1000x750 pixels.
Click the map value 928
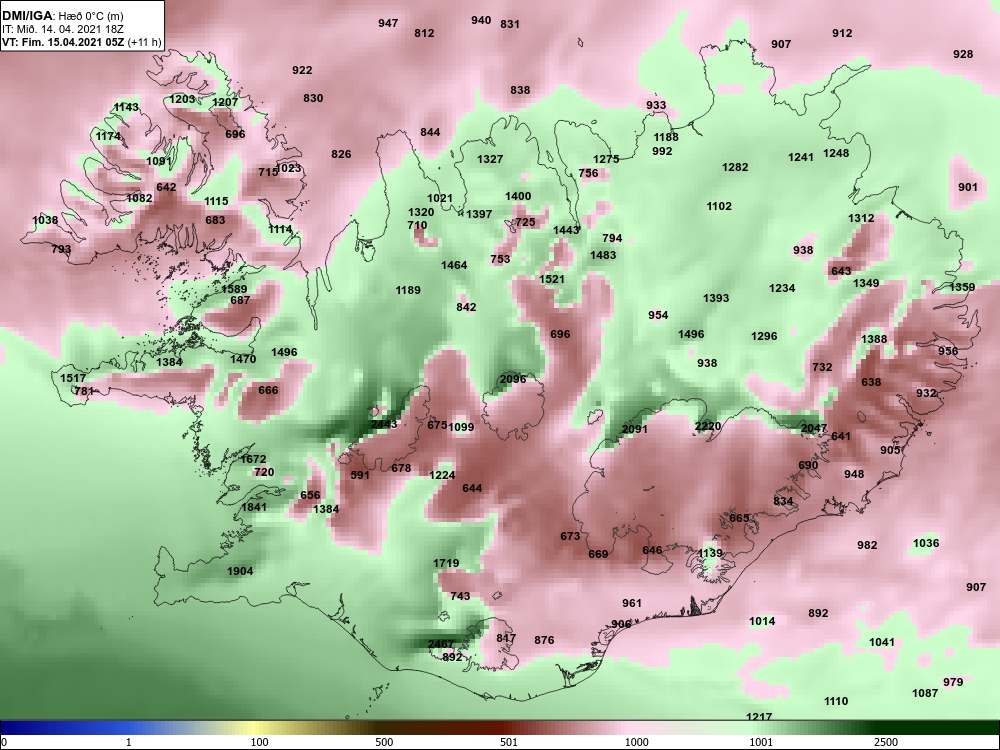tap(963, 54)
